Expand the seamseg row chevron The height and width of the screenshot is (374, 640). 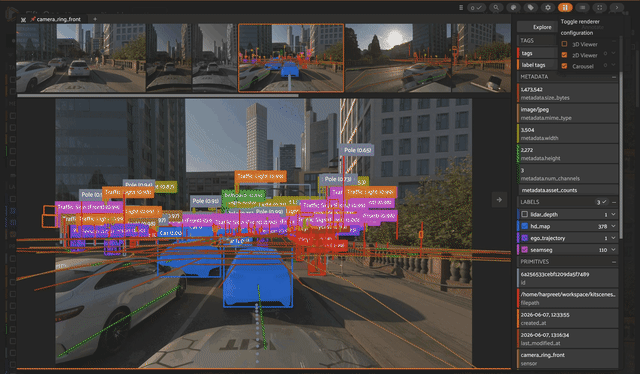pyautogui.click(x=613, y=250)
